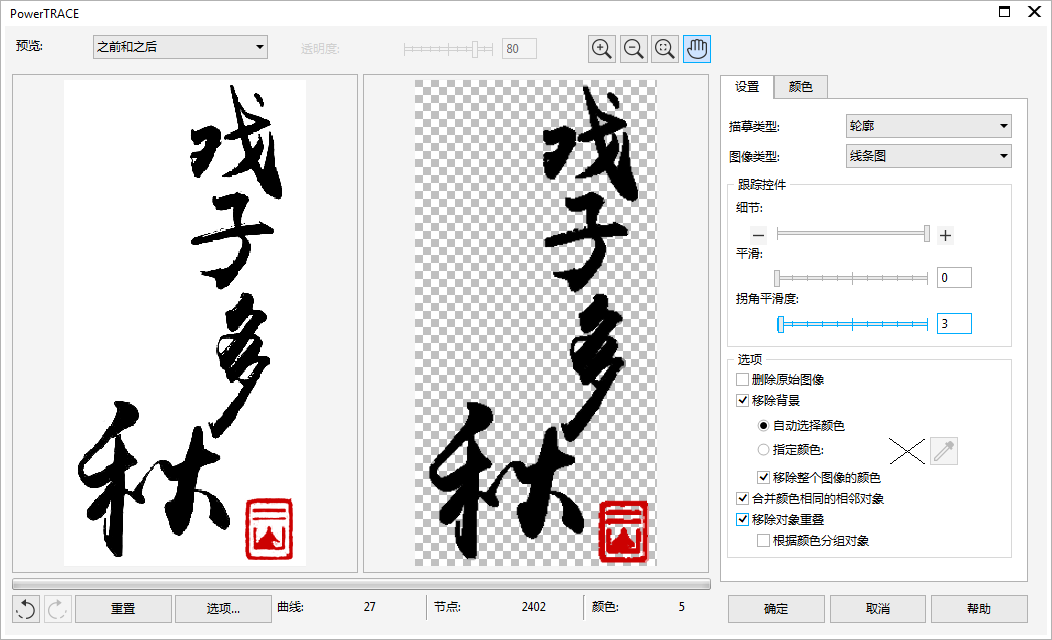Screen dimensions: 1052x640
Task: Uncheck the 移除背景 option
Action: pos(742,399)
